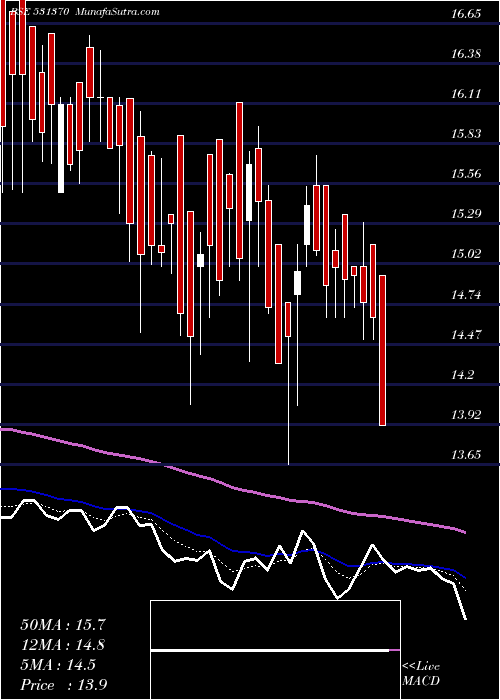This screenshot has width=500, height=700.
Task: Click the white candle body near the 15.02 gridline
Action: [201, 260]
